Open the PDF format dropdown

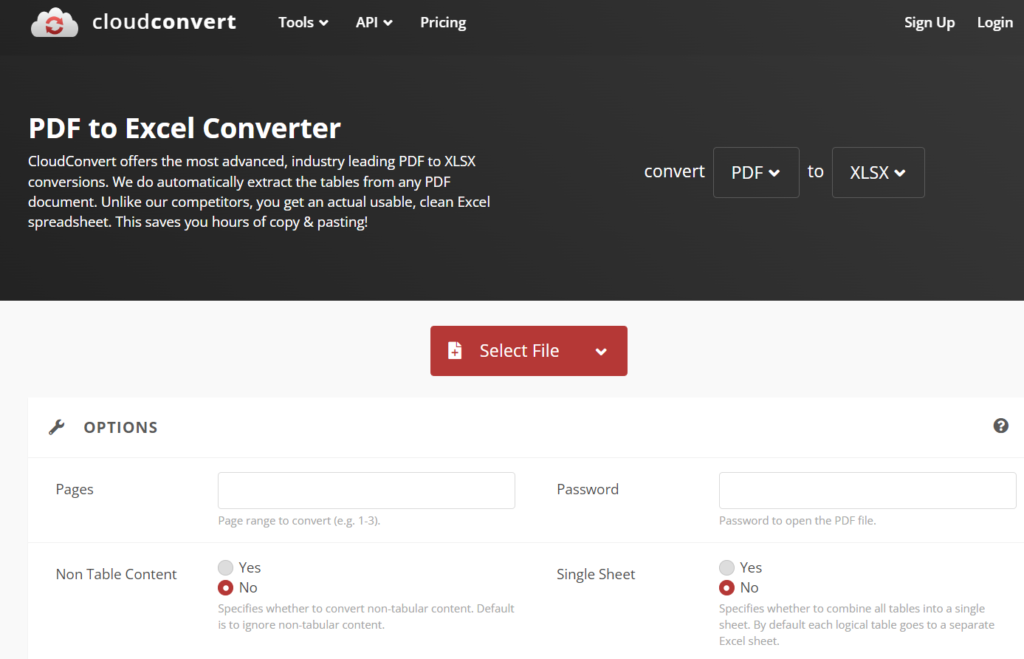coord(755,172)
